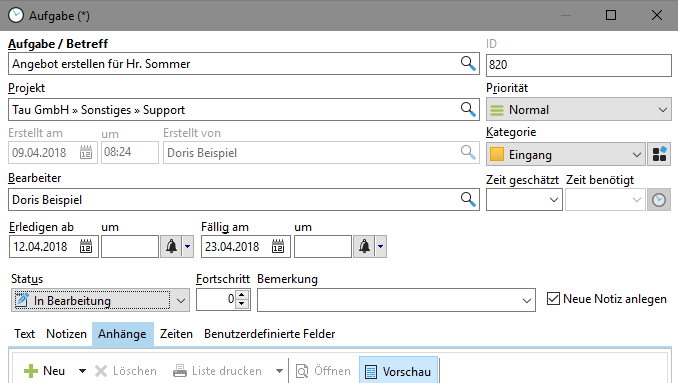Open Kategorie dropdown with orange Eingang swatch
Screen dimensions: 678x383
(x=566, y=154)
